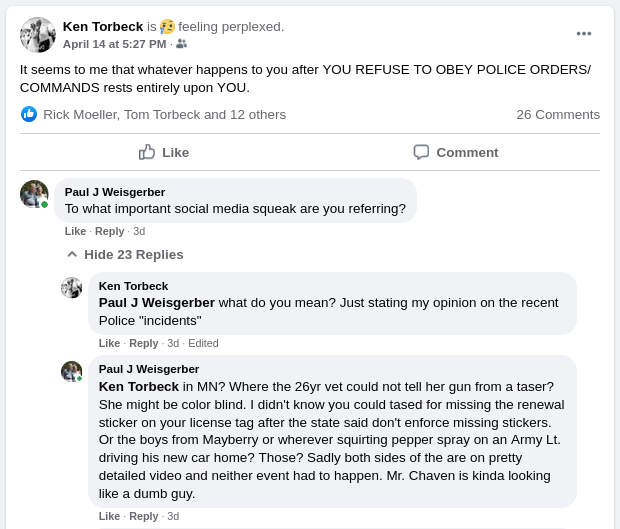This screenshot has height=529, width=620.
Task: Click the blue like reaction icon
Action: (29, 114)
